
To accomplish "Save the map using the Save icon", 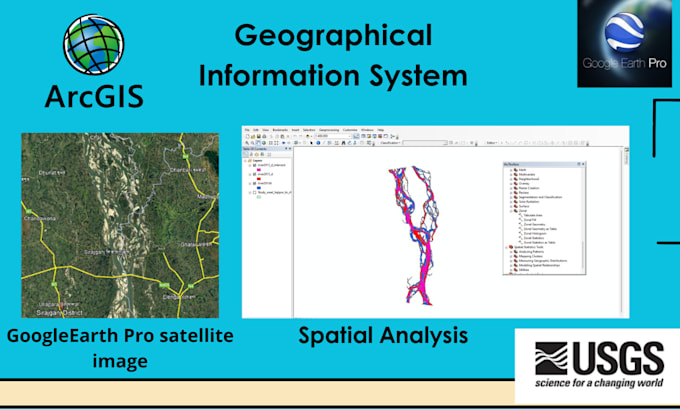I will point(258,136).
